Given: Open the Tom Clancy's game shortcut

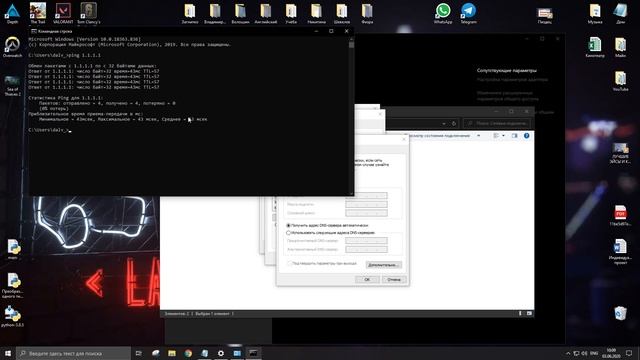Looking at the screenshot, I should coord(89,13).
